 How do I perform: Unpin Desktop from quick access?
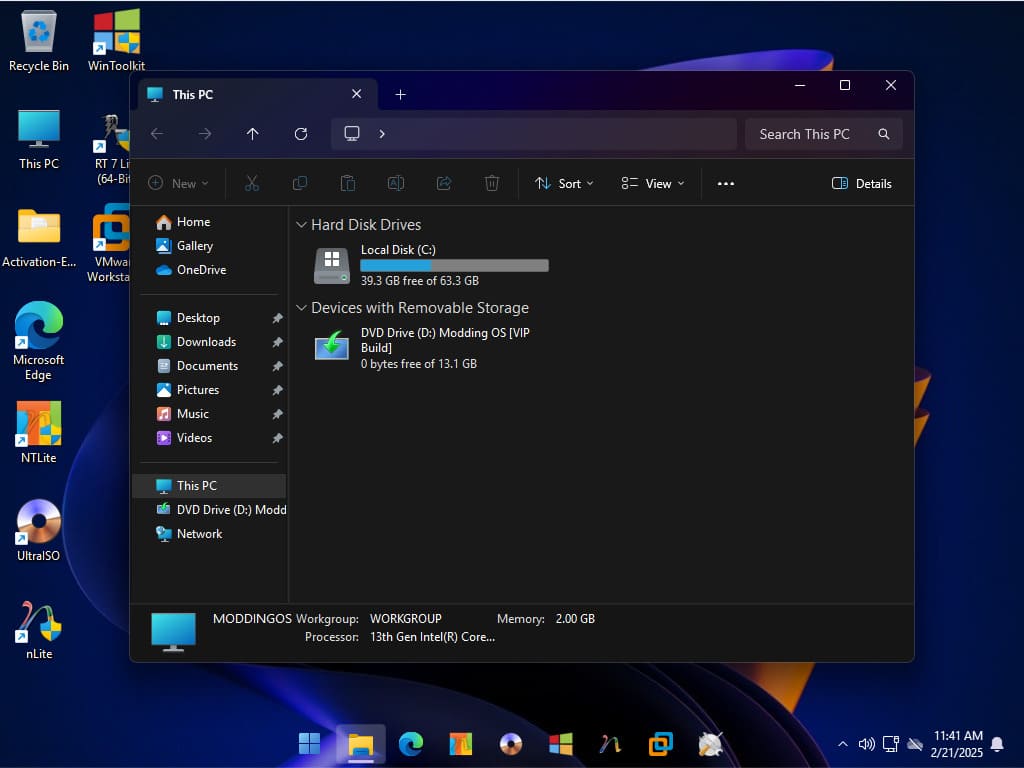[278, 318]
